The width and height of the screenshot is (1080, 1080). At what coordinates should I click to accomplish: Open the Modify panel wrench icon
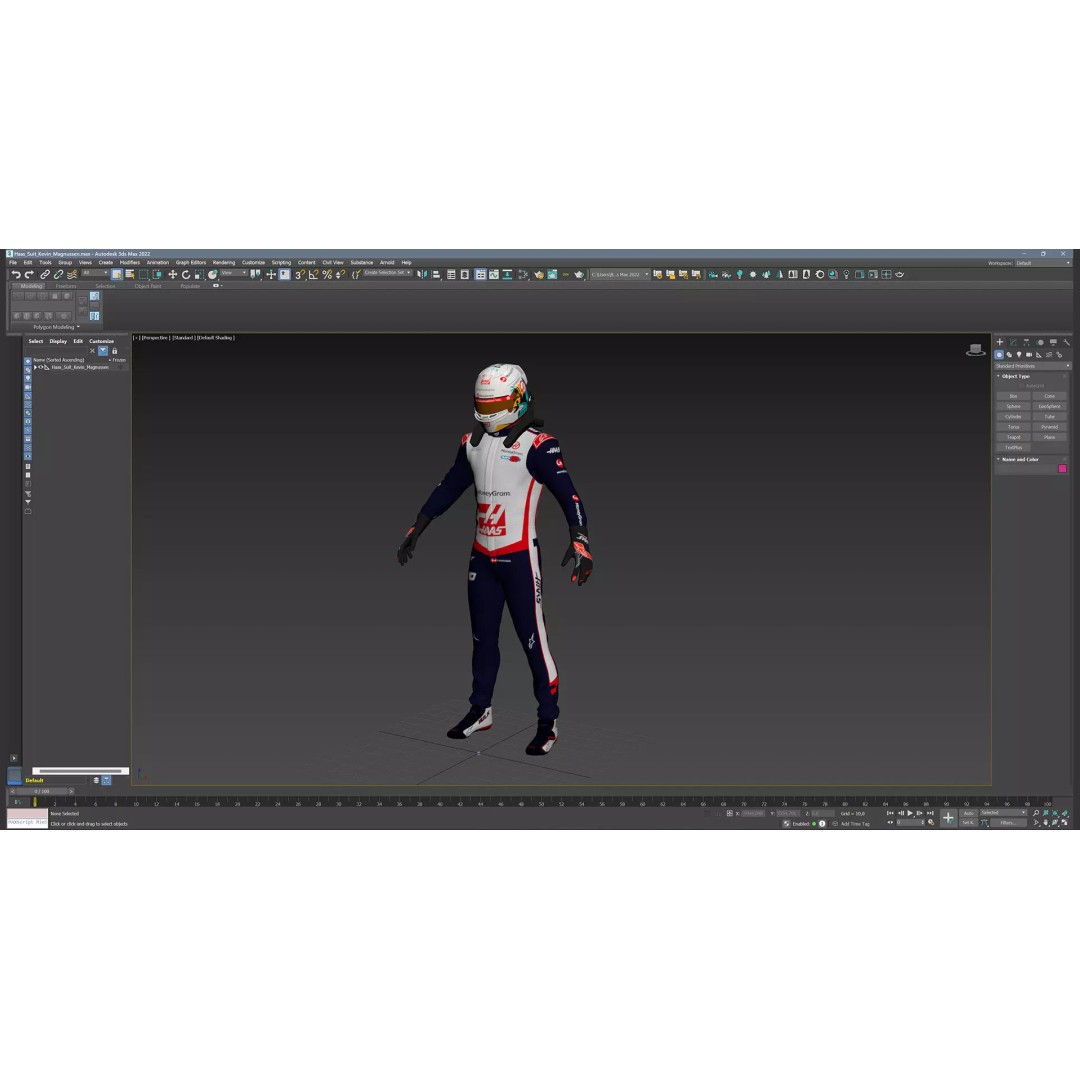click(x=1067, y=342)
